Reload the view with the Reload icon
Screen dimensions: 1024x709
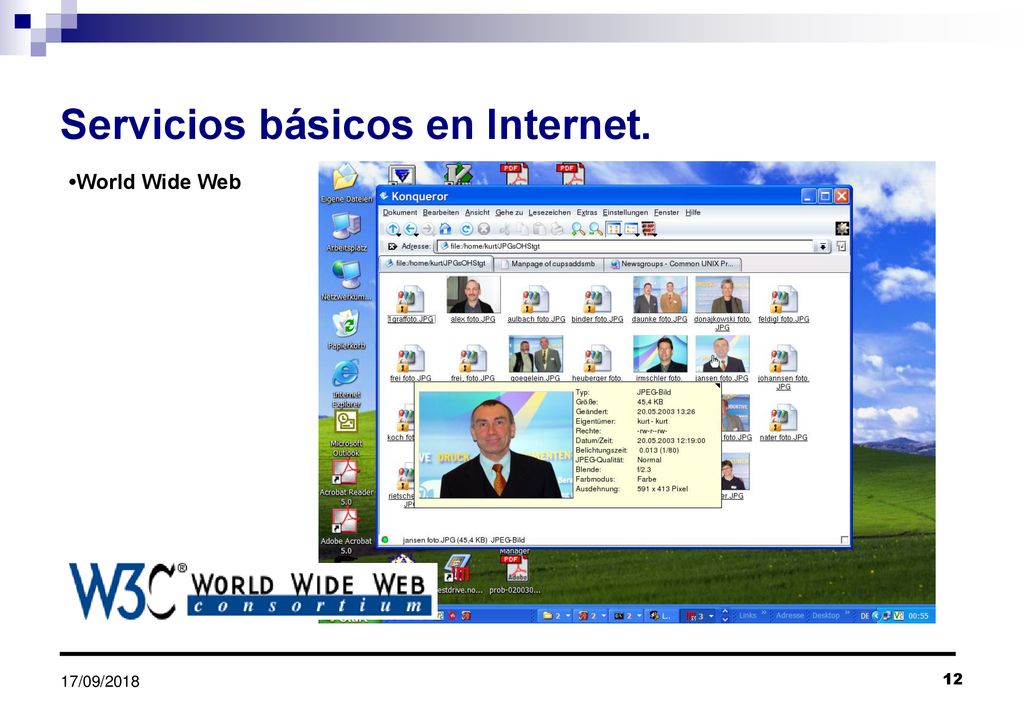[466, 229]
